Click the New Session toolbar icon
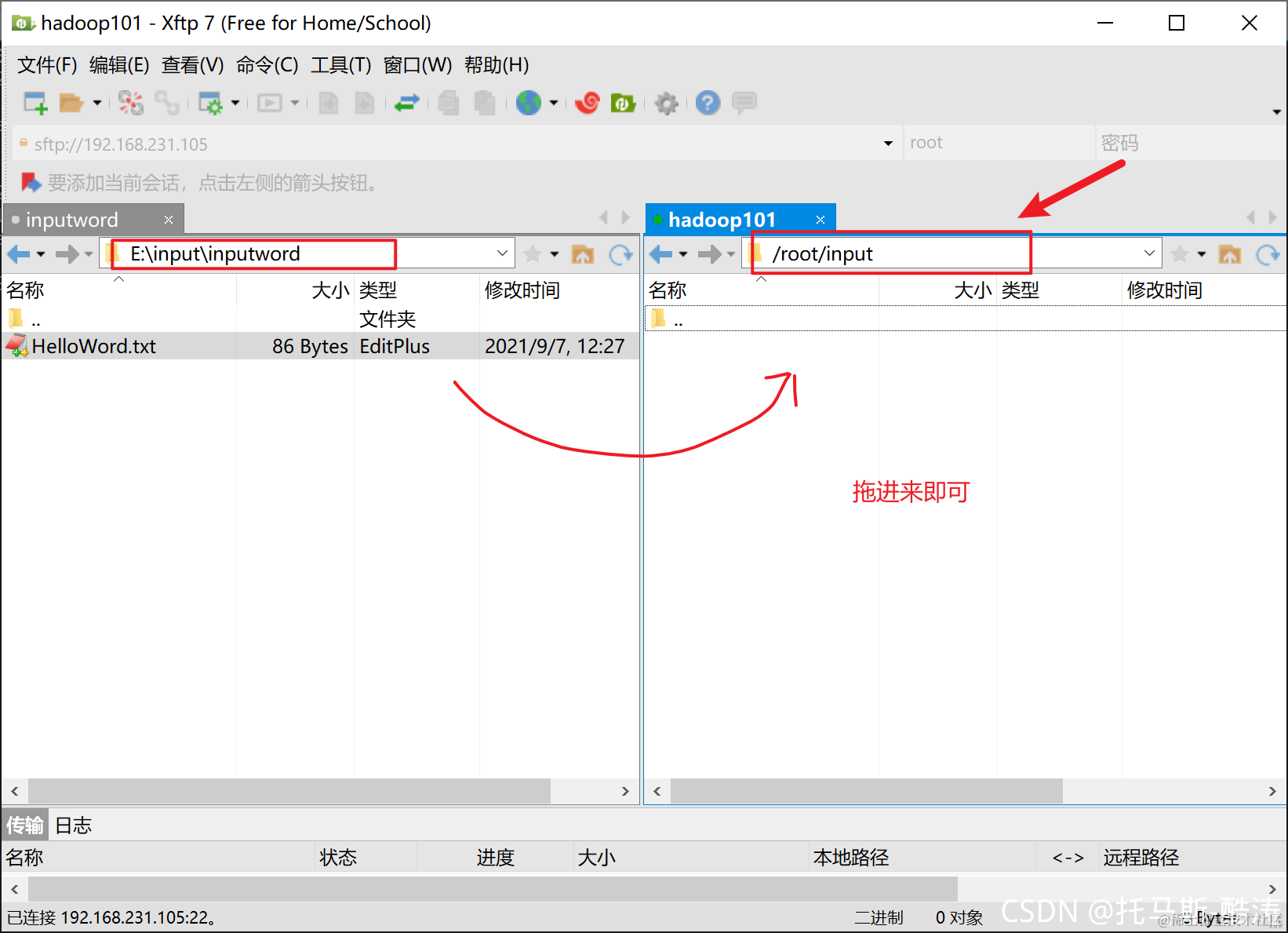The width and height of the screenshot is (1288, 933). [x=36, y=103]
